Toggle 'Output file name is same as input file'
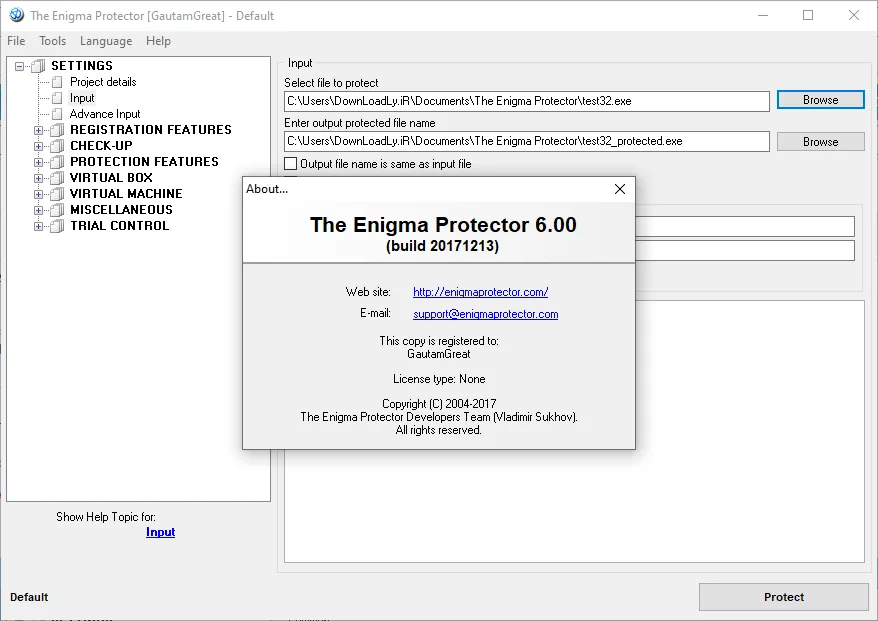Viewport: 878px width, 621px height. [x=291, y=164]
